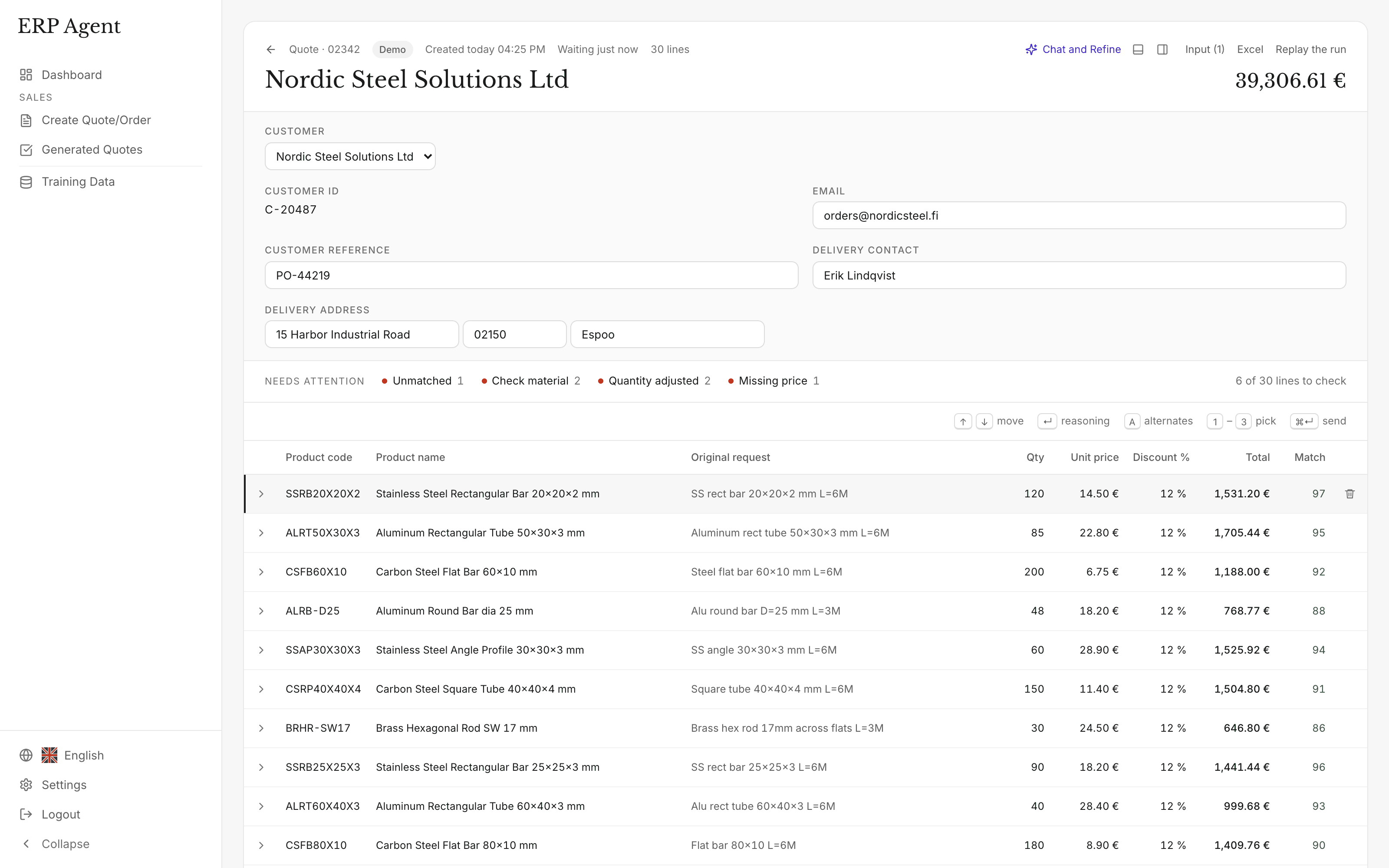Expand the ALRT50X30X3 line row
This screenshot has height=868, width=1389.
click(261, 533)
